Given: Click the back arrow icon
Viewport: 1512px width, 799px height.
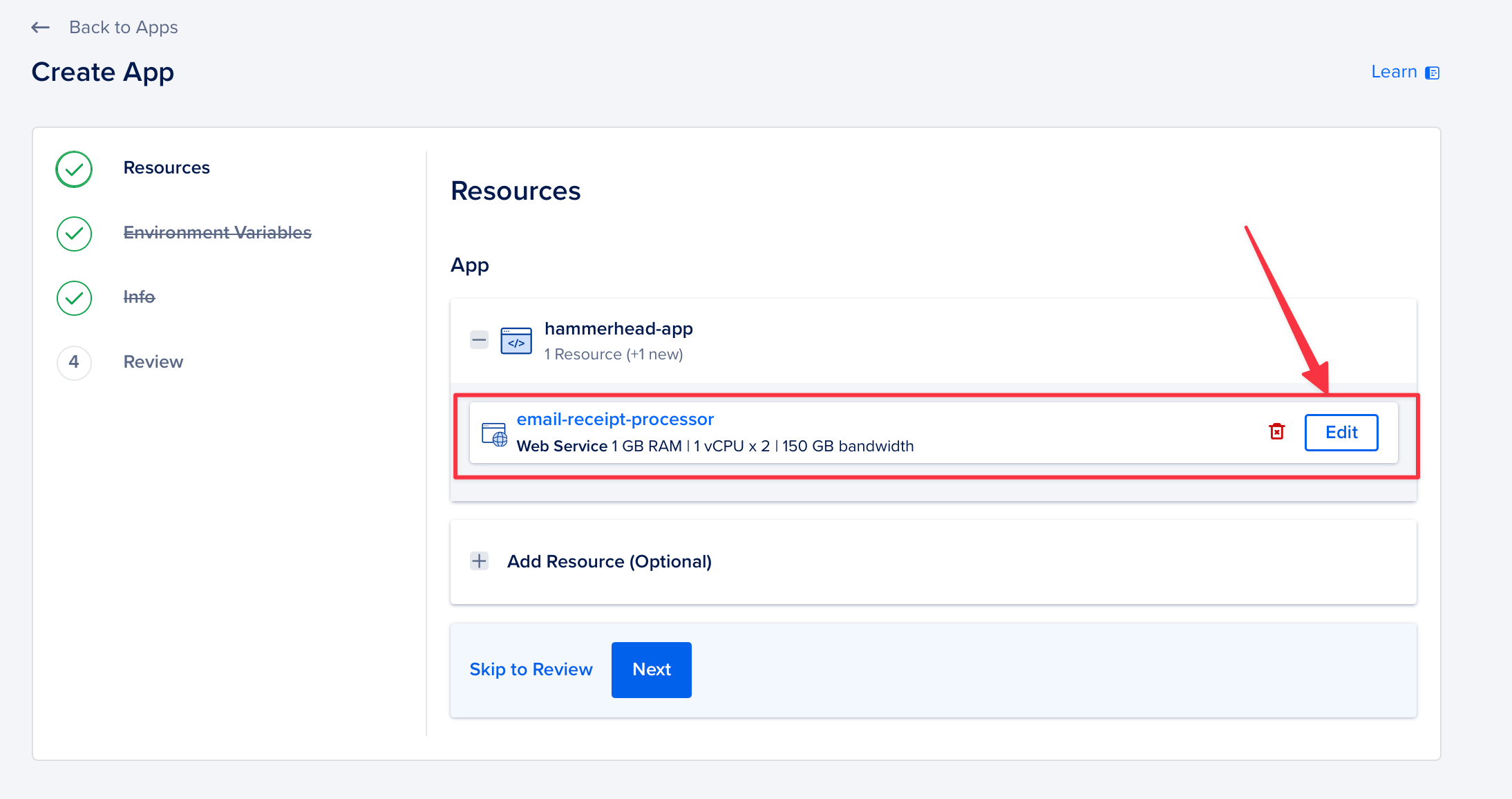Looking at the screenshot, I should point(41,28).
